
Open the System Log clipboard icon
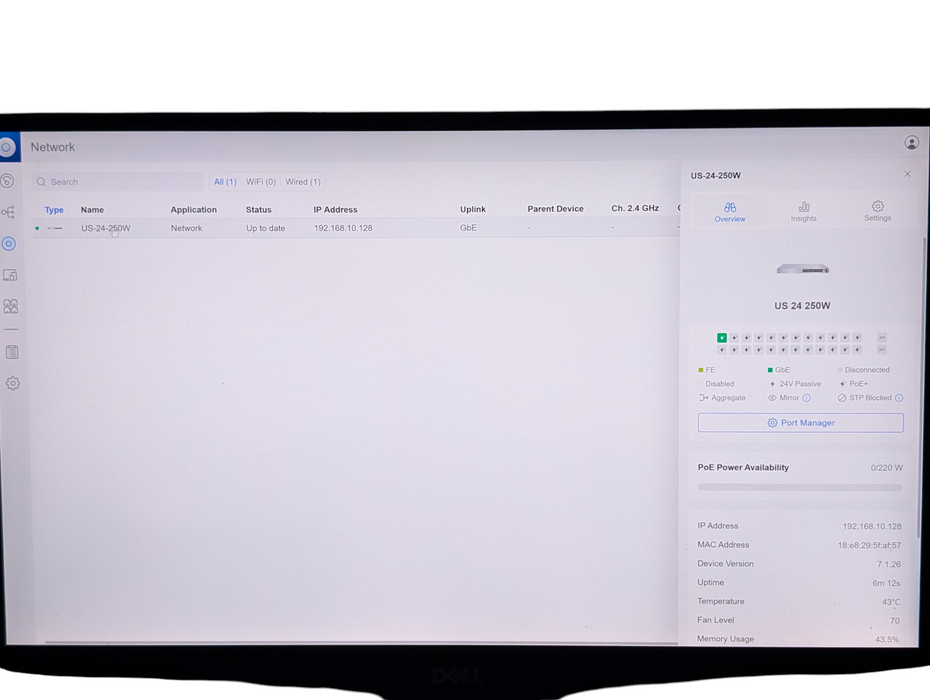(12, 352)
